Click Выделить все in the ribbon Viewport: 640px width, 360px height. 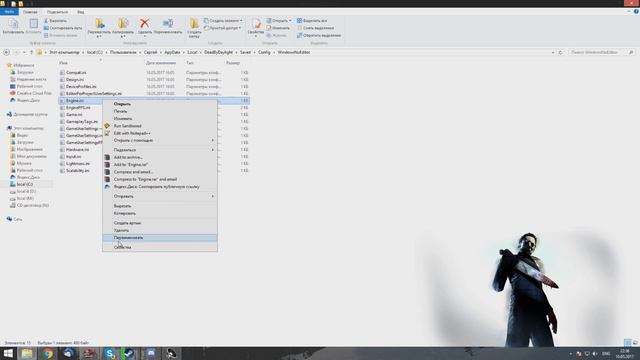312,20
